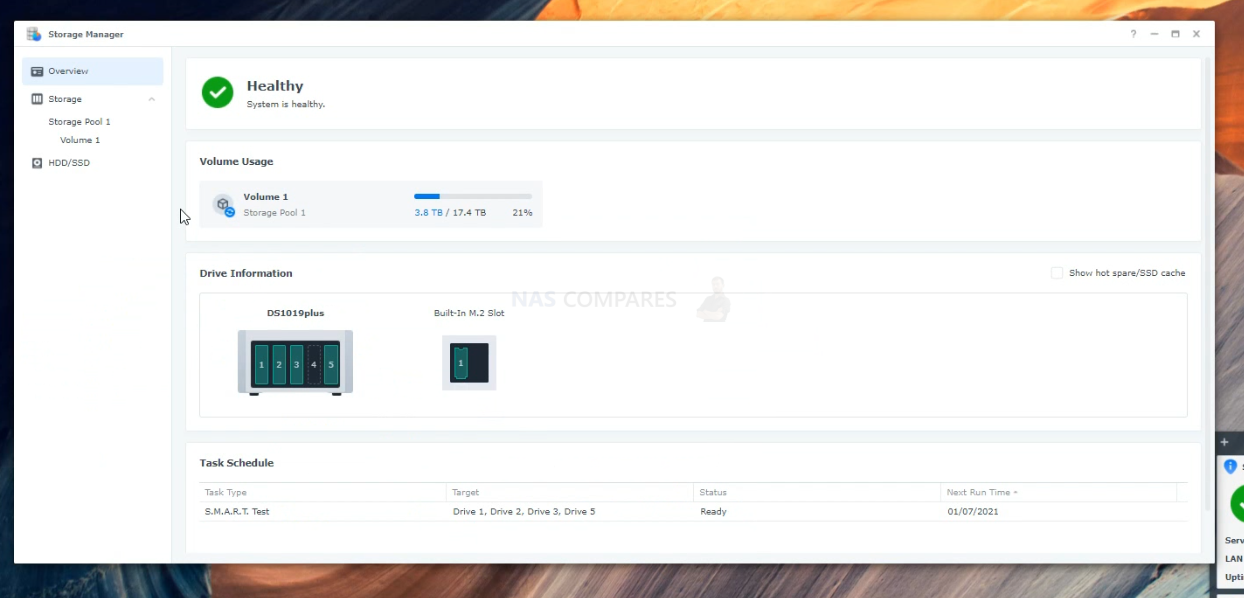Click the Storage sidebar icon

click(x=37, y=99)
